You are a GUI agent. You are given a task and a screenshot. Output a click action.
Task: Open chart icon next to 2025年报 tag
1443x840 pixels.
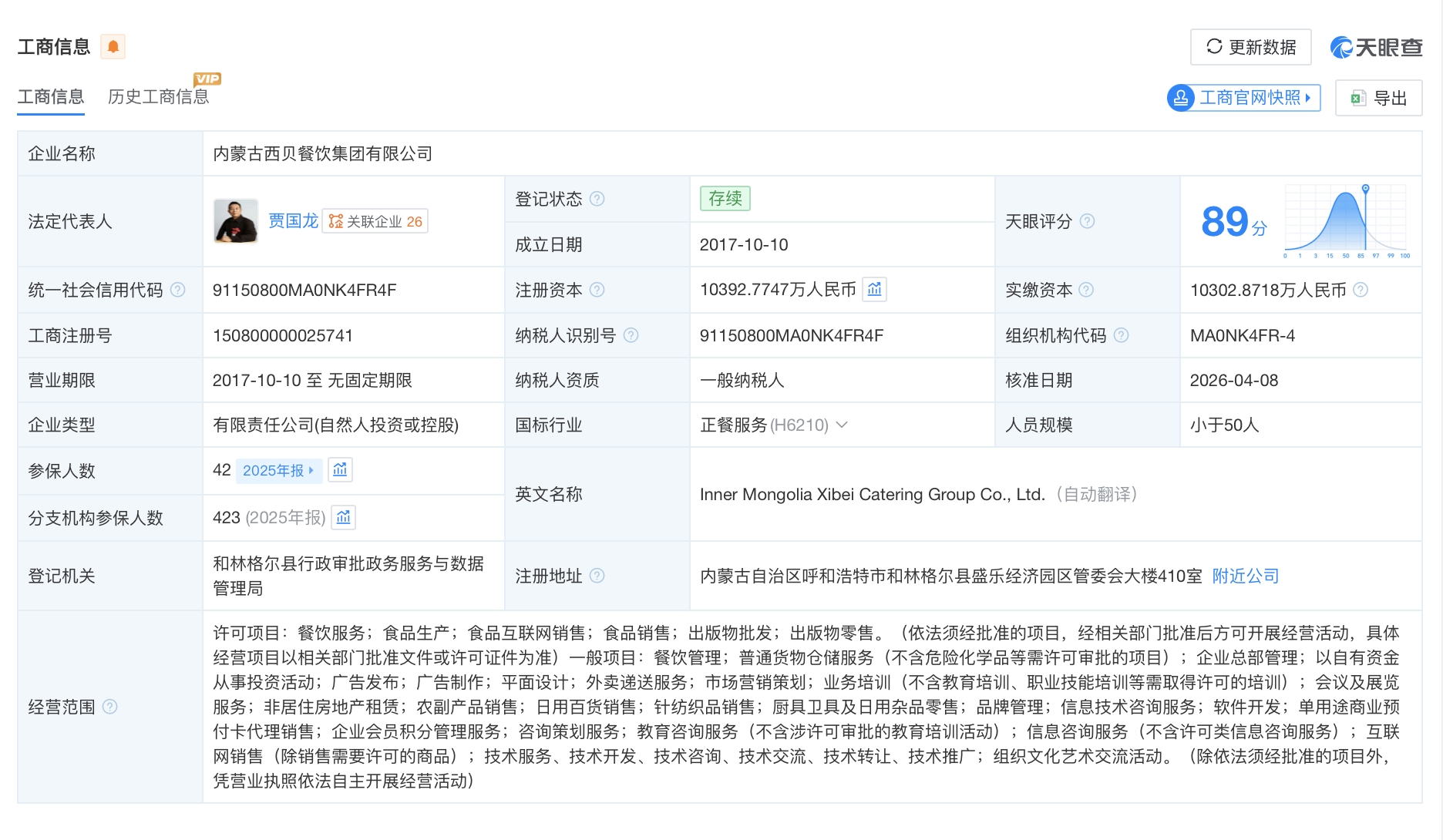click(x=340, y=470)
